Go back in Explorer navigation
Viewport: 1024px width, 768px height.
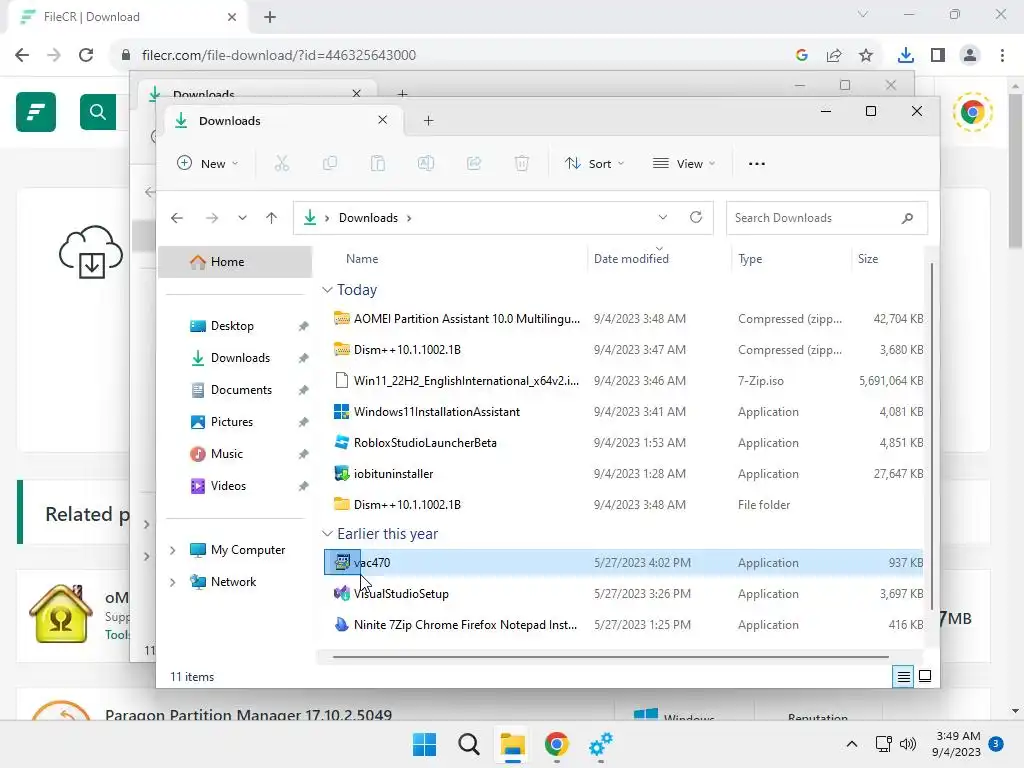click(177, 218)
